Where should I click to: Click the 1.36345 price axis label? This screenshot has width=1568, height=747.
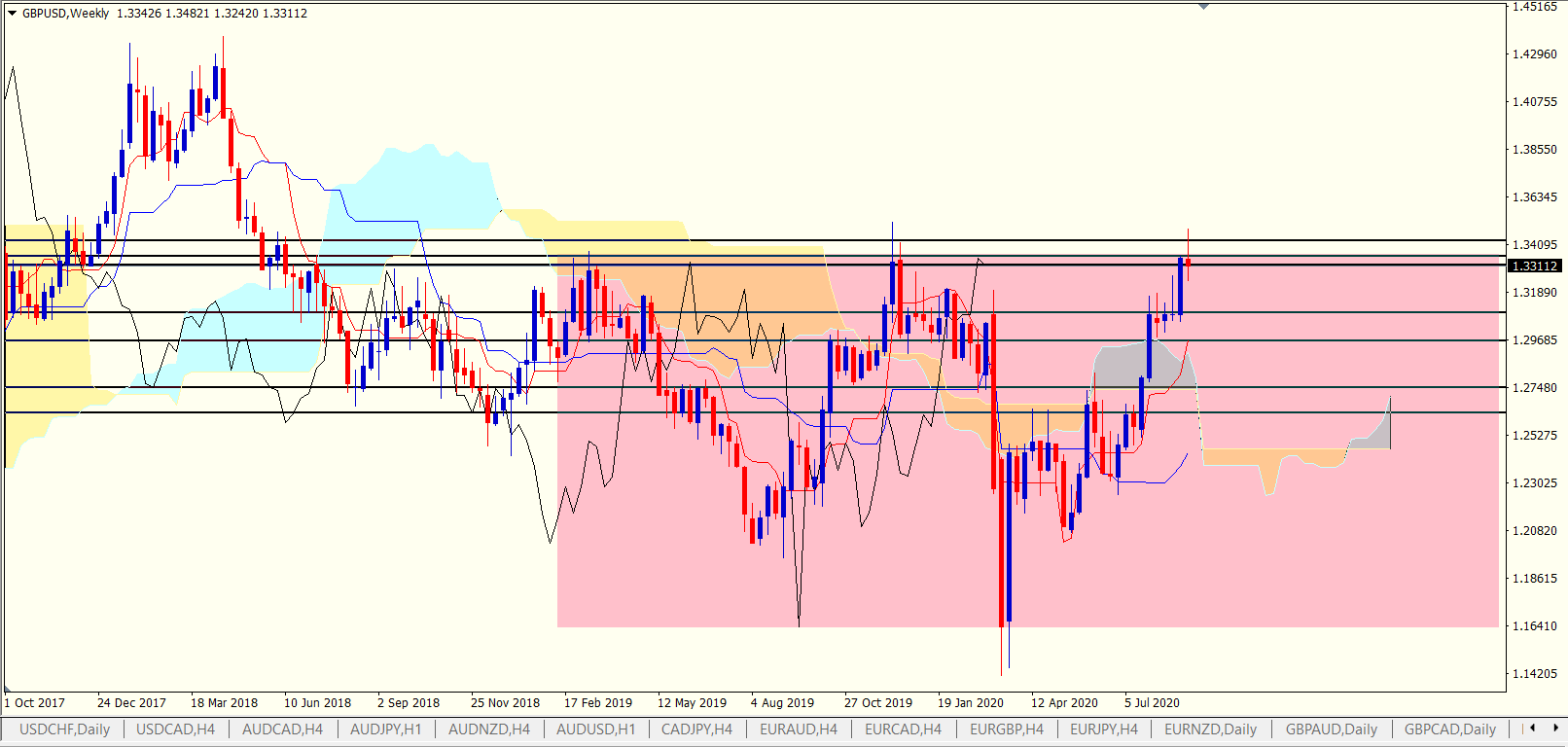1534,196
